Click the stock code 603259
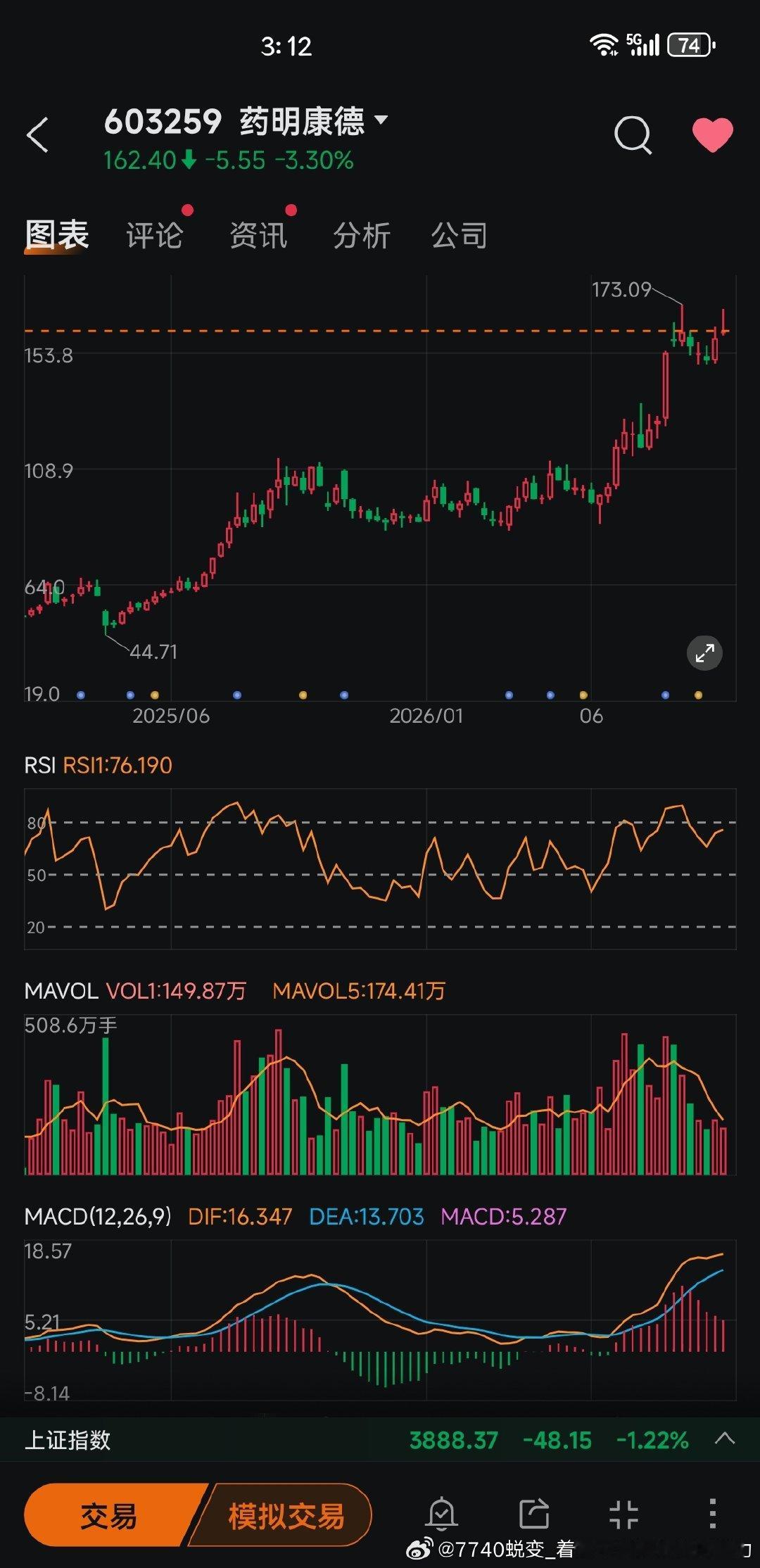This screenshot has height=1568, width=760. [163, 122]
